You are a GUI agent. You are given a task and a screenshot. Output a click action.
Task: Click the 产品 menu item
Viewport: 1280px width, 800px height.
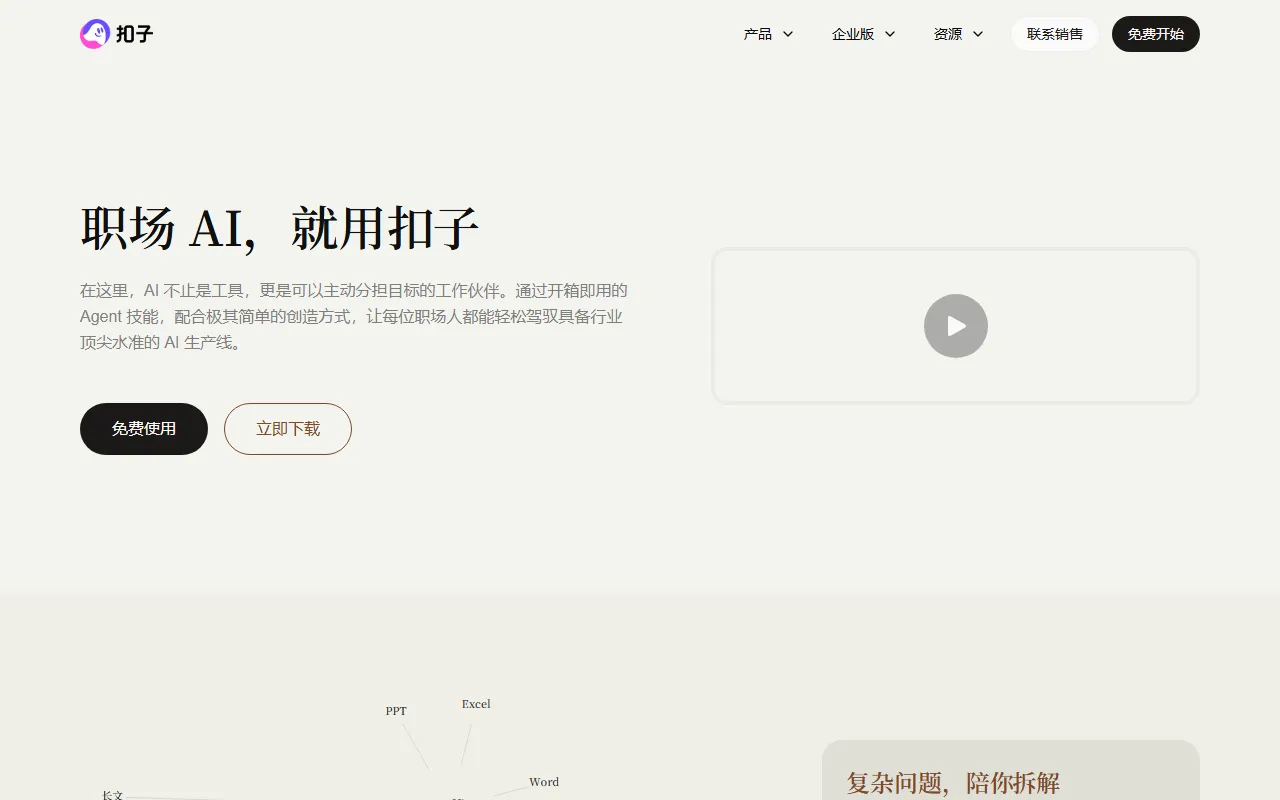coord(758,33)
